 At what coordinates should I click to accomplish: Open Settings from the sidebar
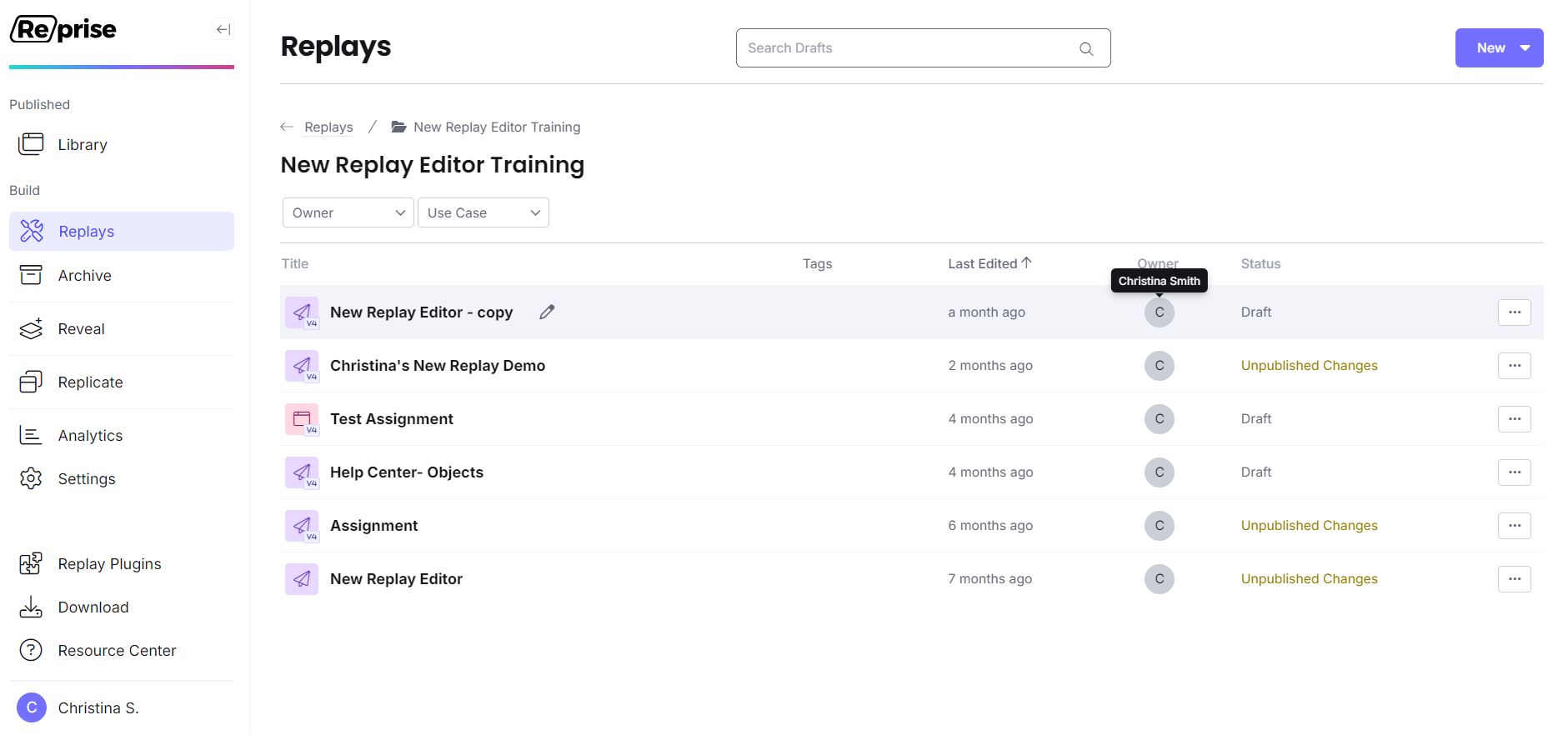pyautogui.click(x=122, y=478)
